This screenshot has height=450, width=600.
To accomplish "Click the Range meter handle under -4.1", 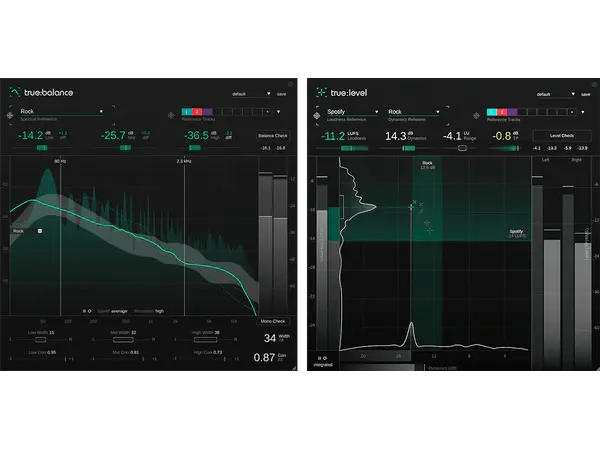I will tap(462, 148).
